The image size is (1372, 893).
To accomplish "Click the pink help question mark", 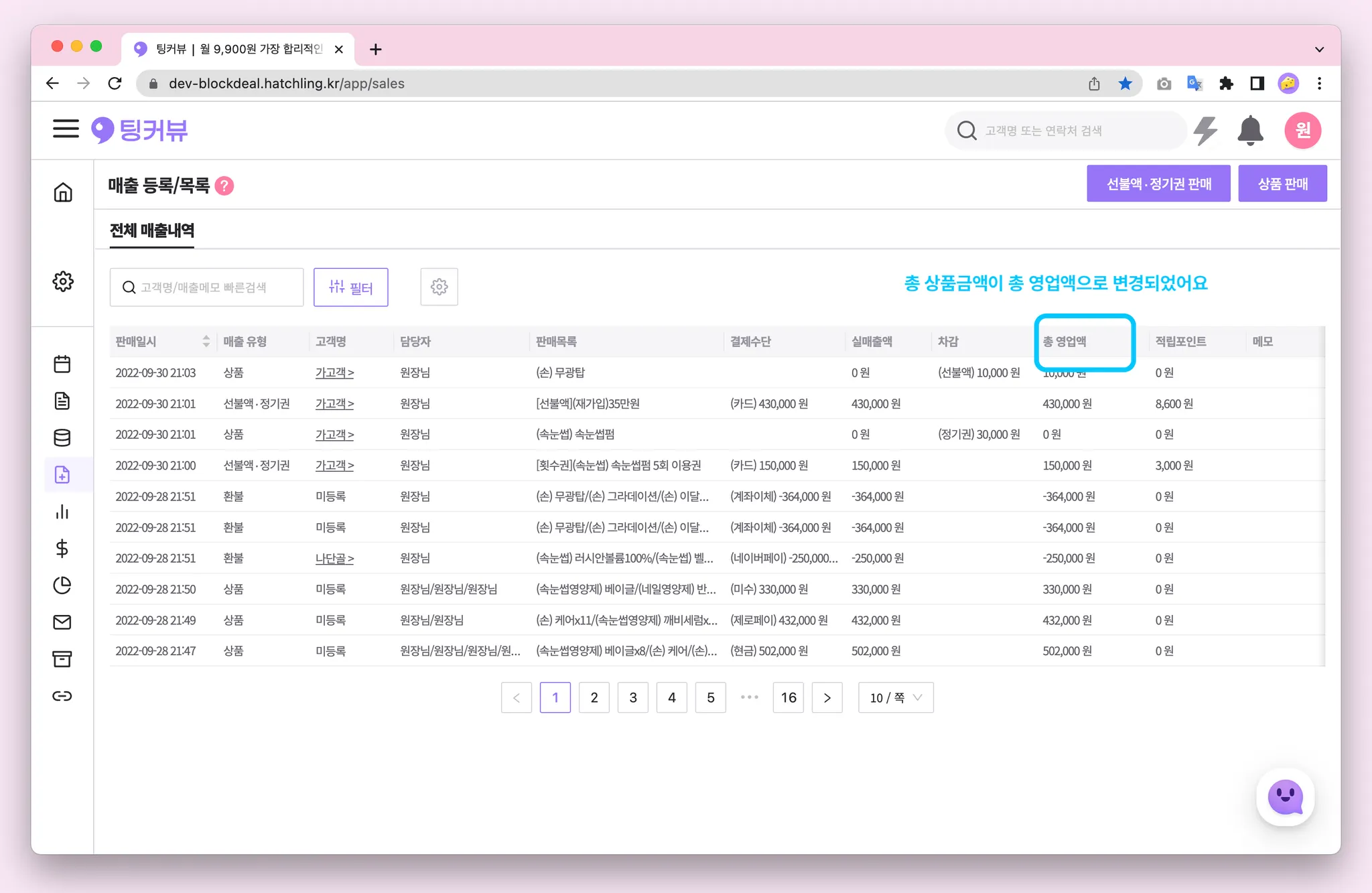I will click(x=224, y=186).
